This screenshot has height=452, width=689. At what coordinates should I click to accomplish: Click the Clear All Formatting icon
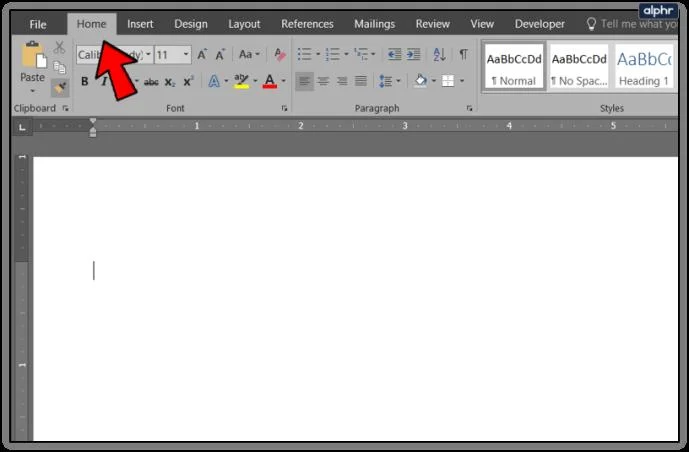click(279, 54)
